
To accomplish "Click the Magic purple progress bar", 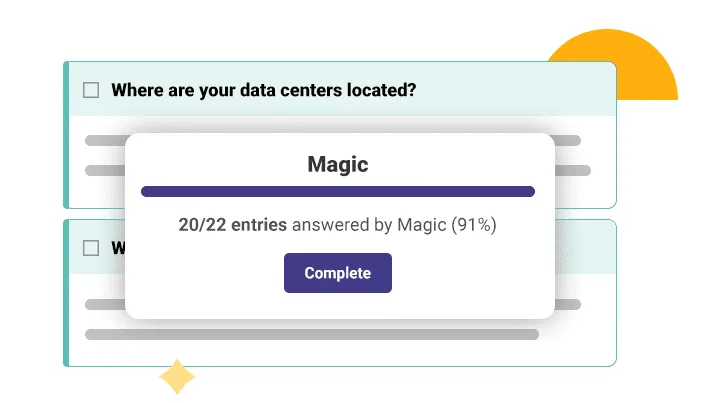I will click(338, 191).
